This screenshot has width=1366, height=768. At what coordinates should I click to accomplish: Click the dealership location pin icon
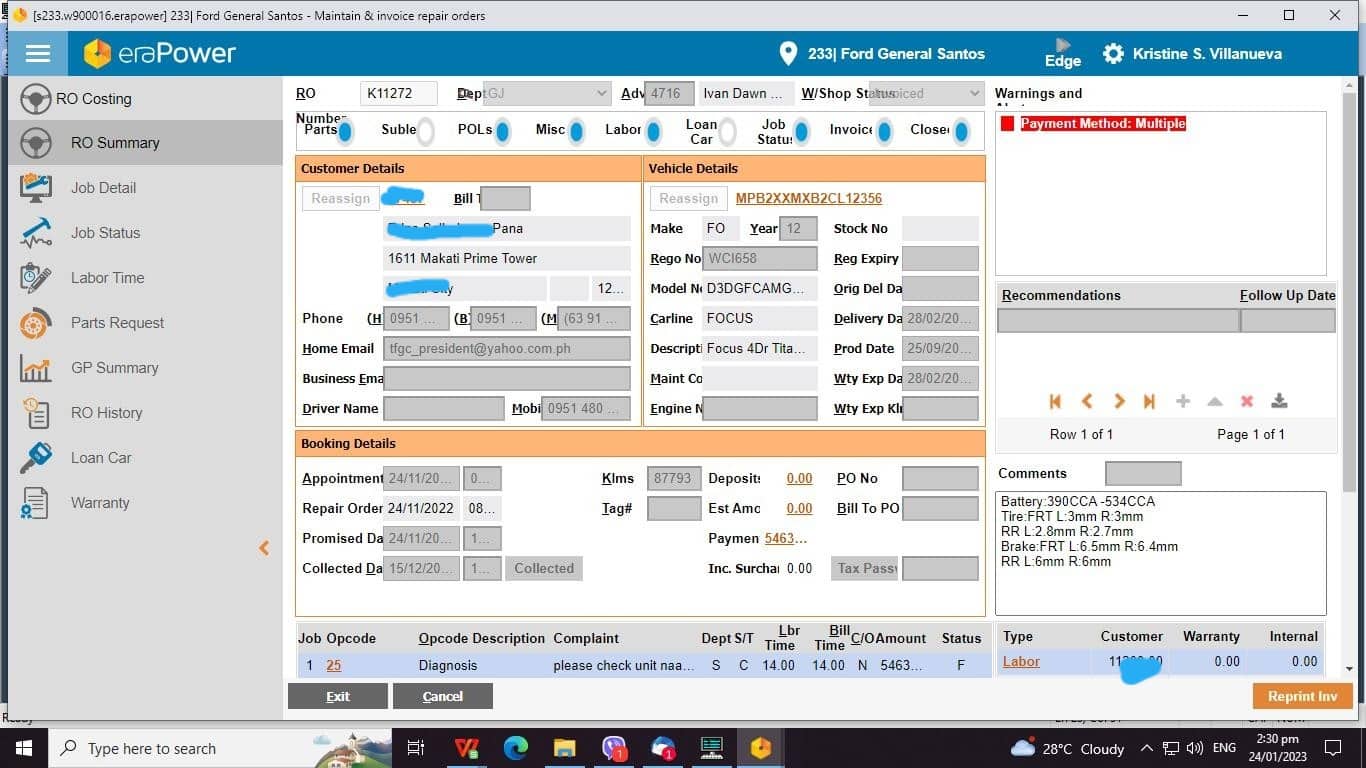[x=788, y=54]
